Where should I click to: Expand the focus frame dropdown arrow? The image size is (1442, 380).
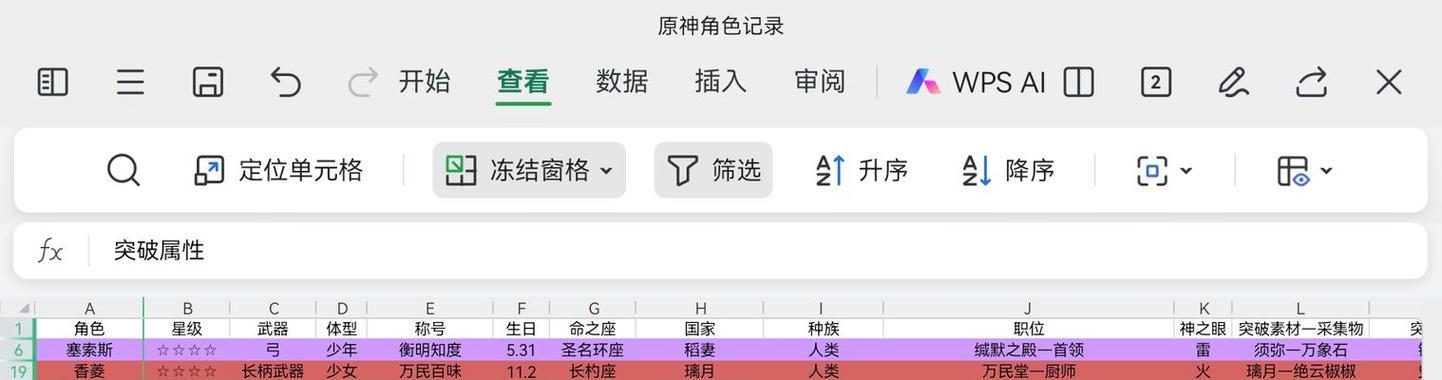pos(1186,171)
